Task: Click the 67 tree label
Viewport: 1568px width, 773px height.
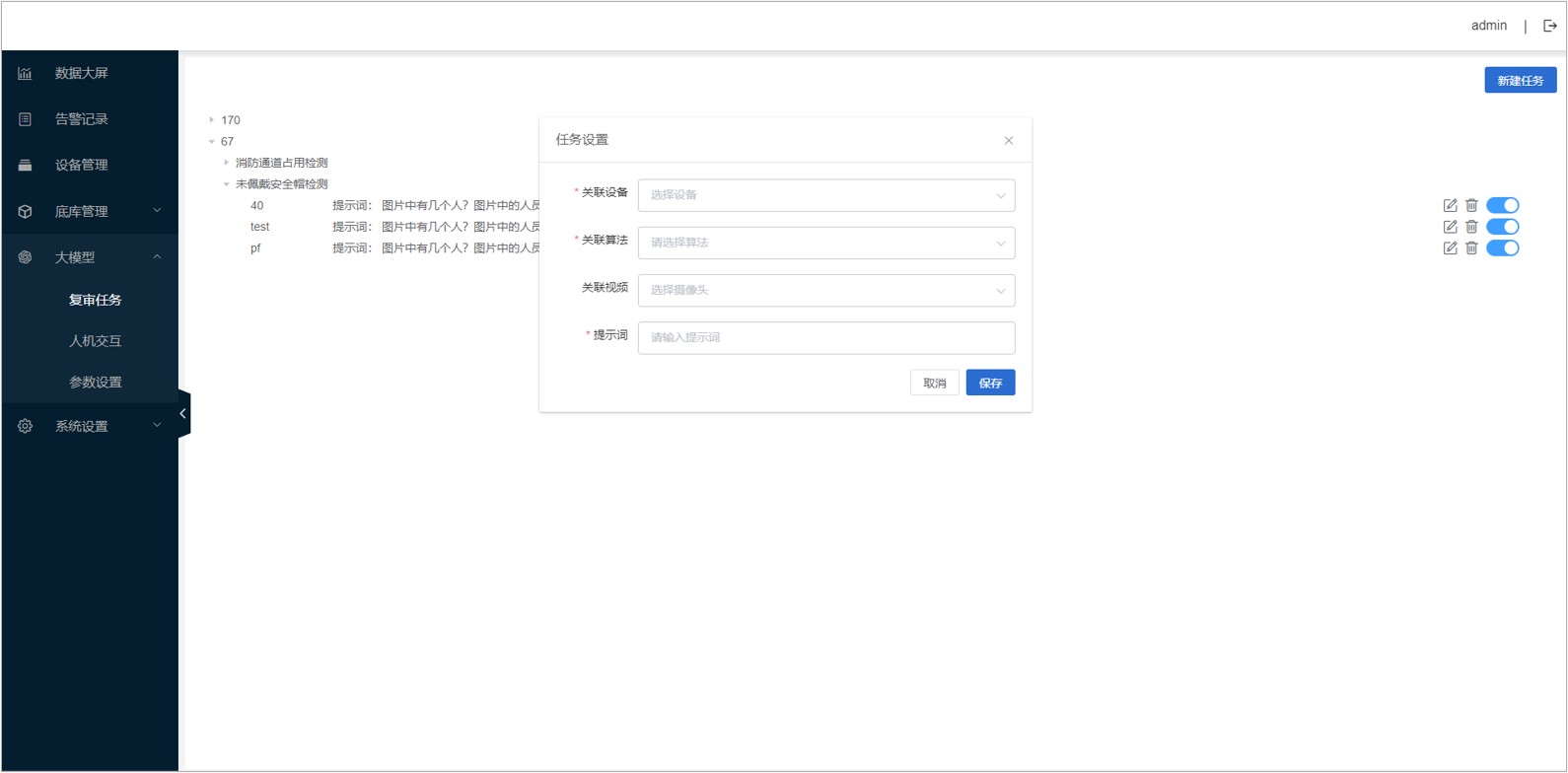Action: (227, 142)
